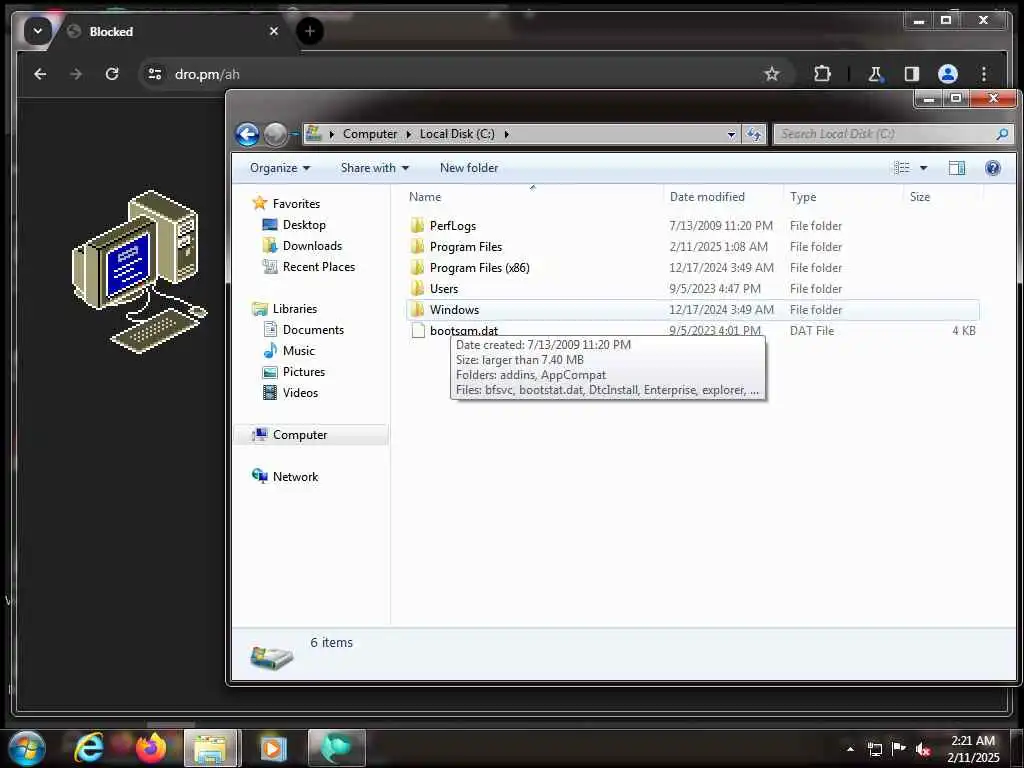Sort by Type column header

point(803,197)
